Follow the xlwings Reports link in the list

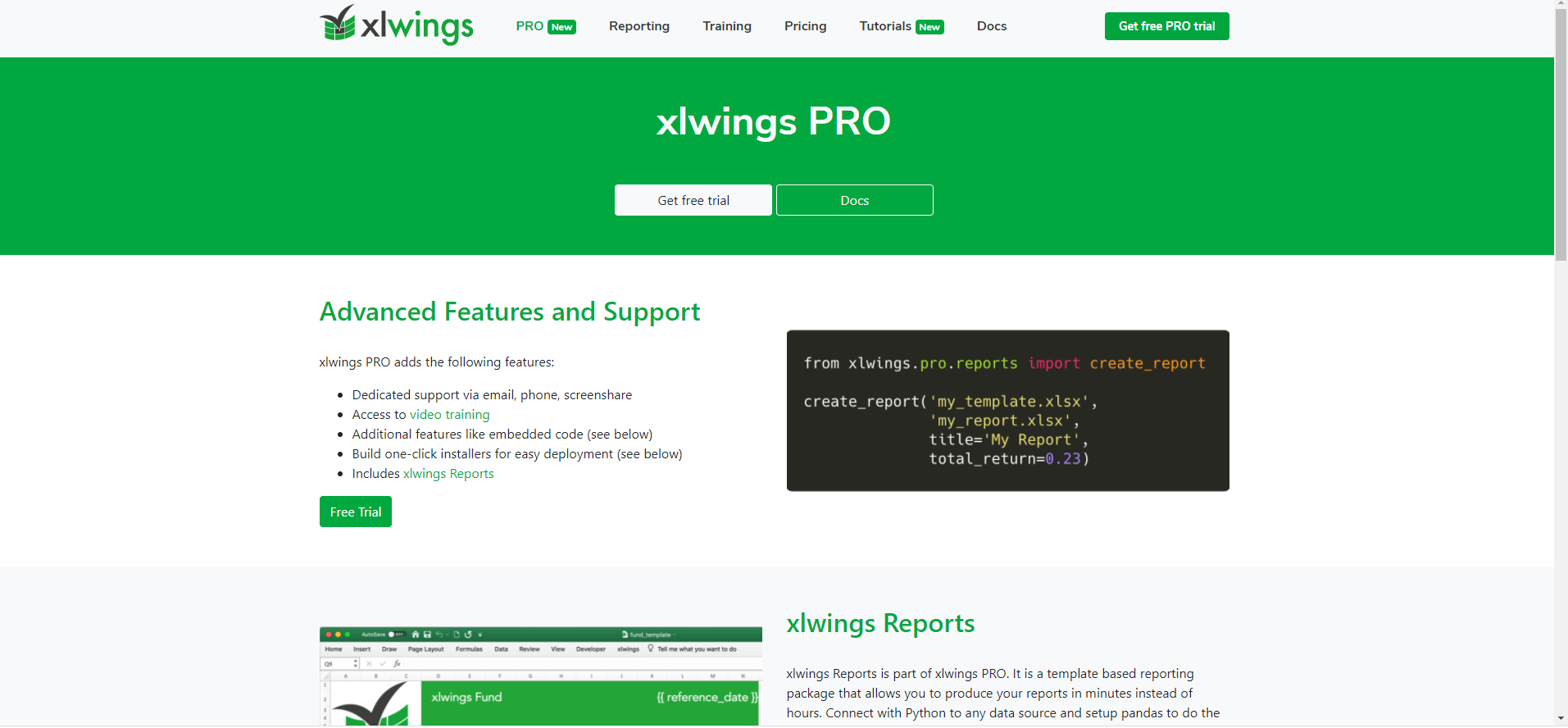tap(448, 474)
